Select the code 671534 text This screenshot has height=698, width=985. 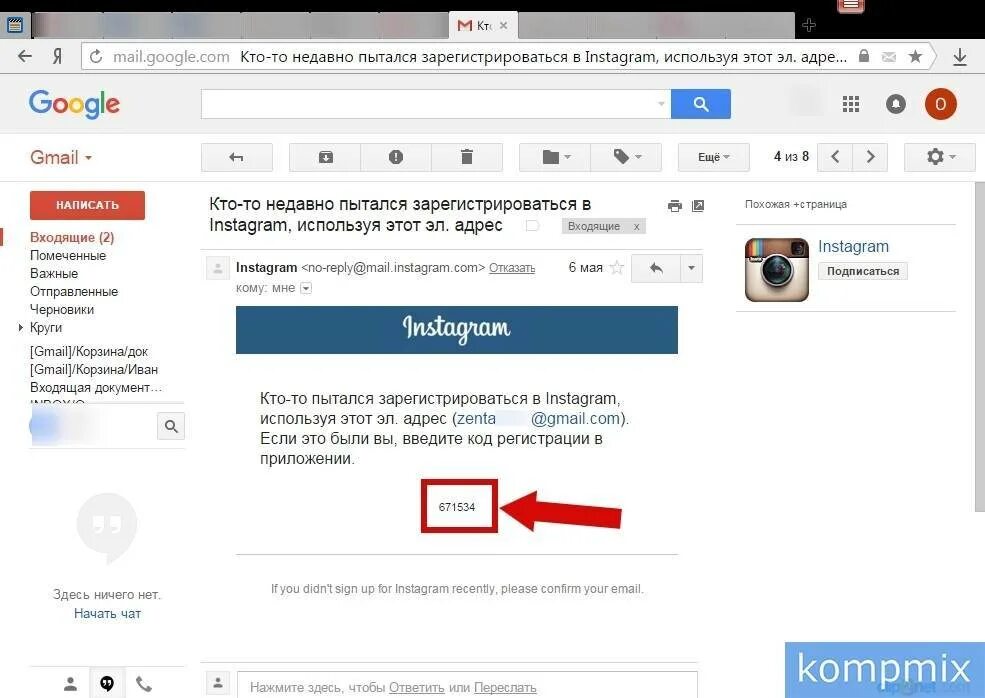click(457, 507)
